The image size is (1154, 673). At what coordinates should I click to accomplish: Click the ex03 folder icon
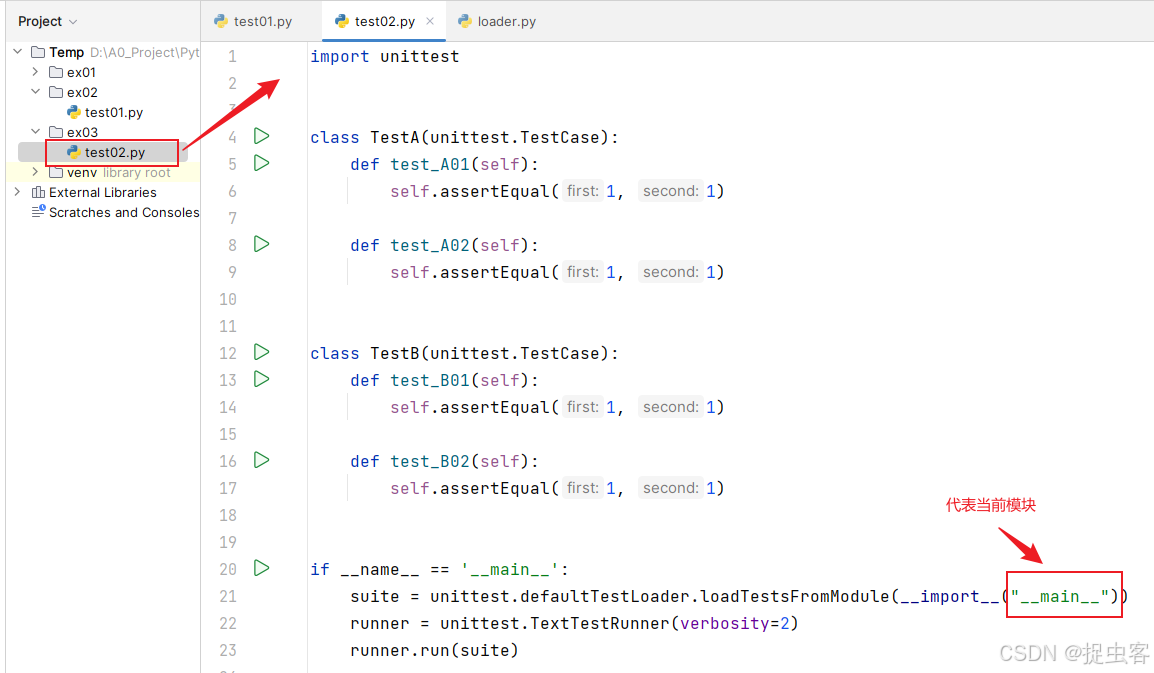(x=56, y=132)
